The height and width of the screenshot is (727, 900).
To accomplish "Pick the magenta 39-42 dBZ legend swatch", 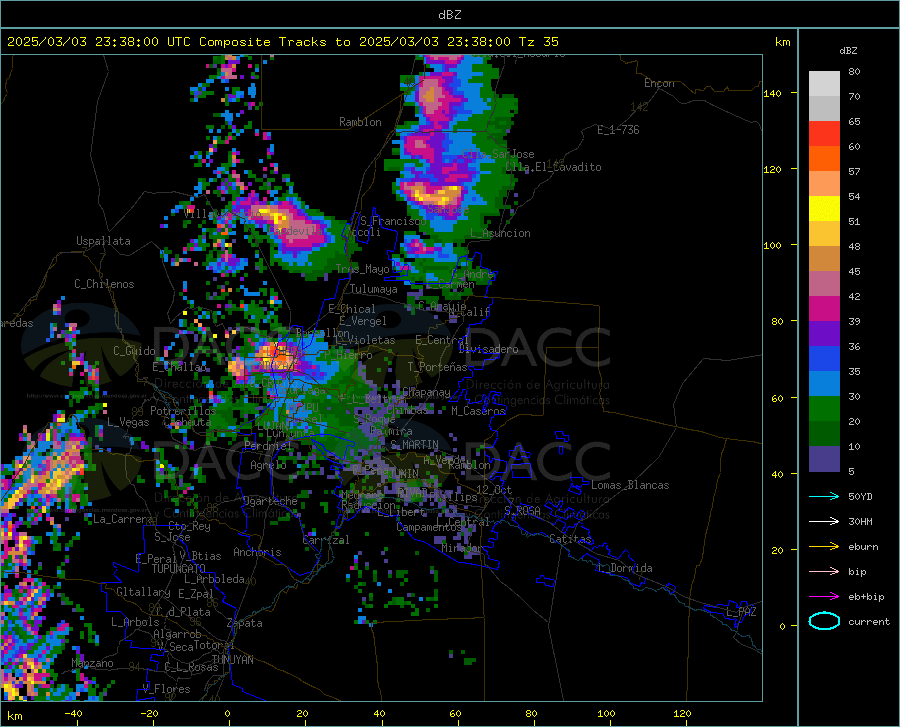I will pyautogui.click(x=824, y=309).
